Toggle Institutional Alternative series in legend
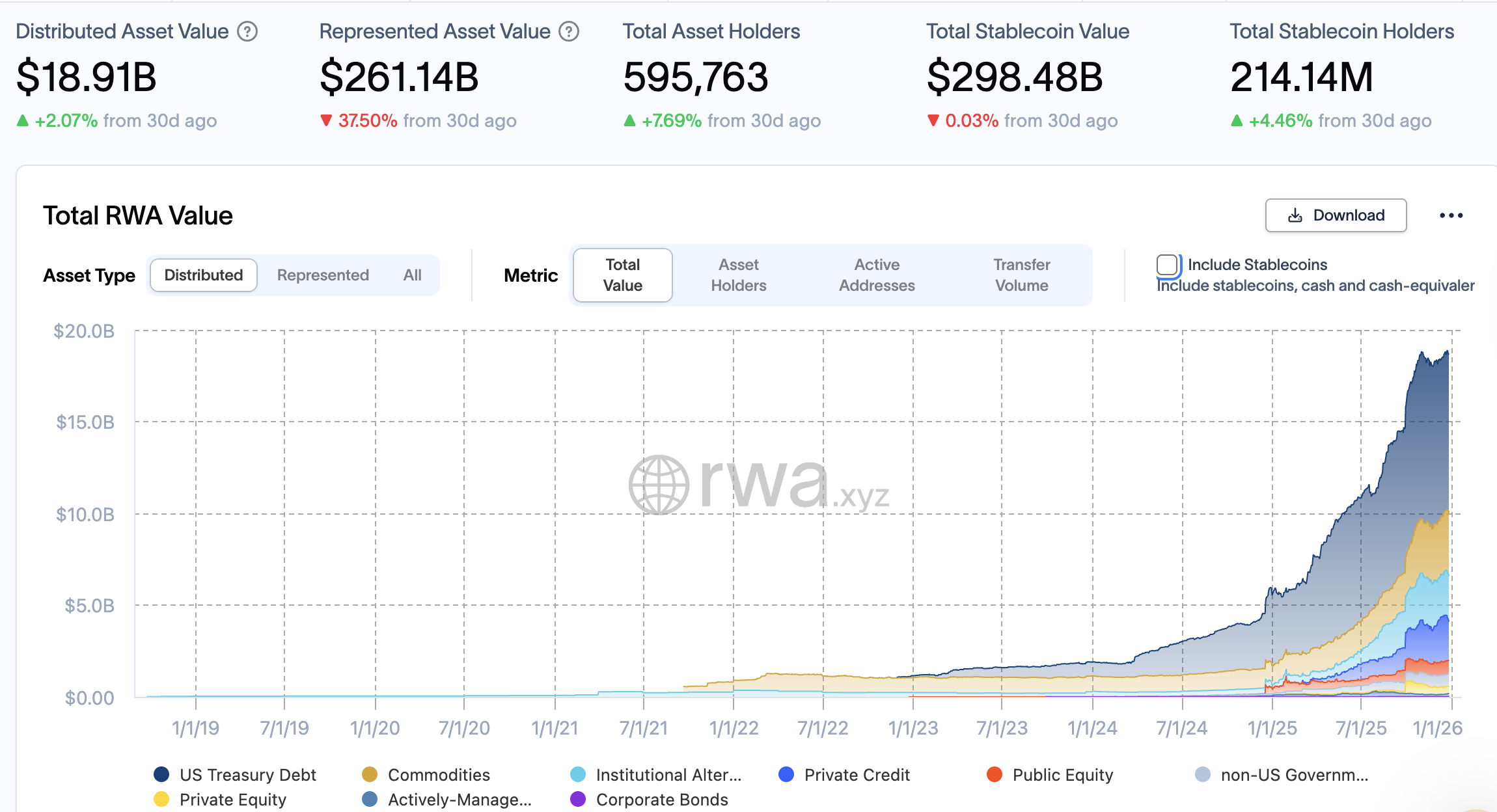This screenshot has width=1497, height=812. [668, 774]
